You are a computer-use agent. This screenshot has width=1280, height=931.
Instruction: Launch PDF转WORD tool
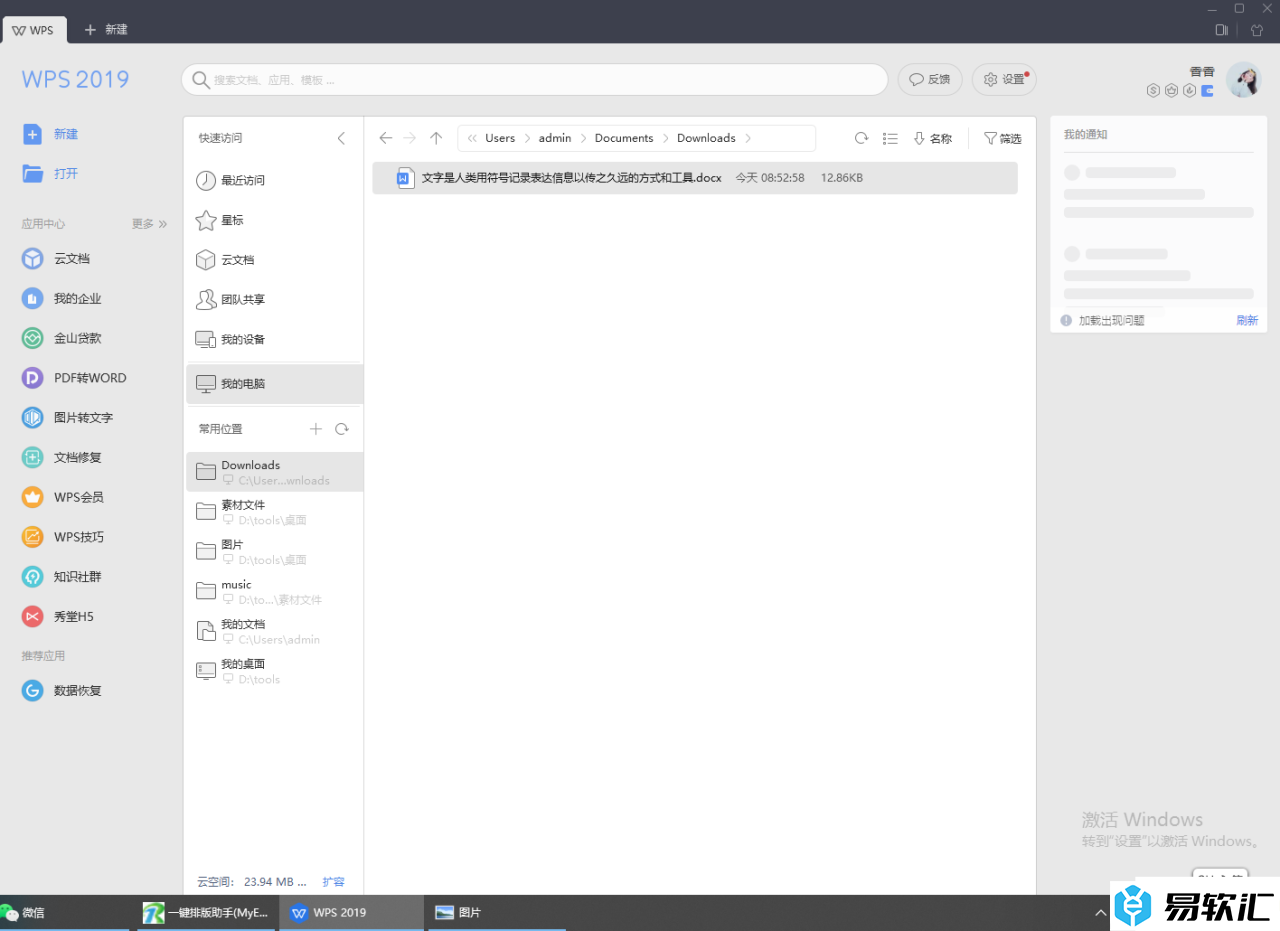pyautogui.click(x=74, y=378)
